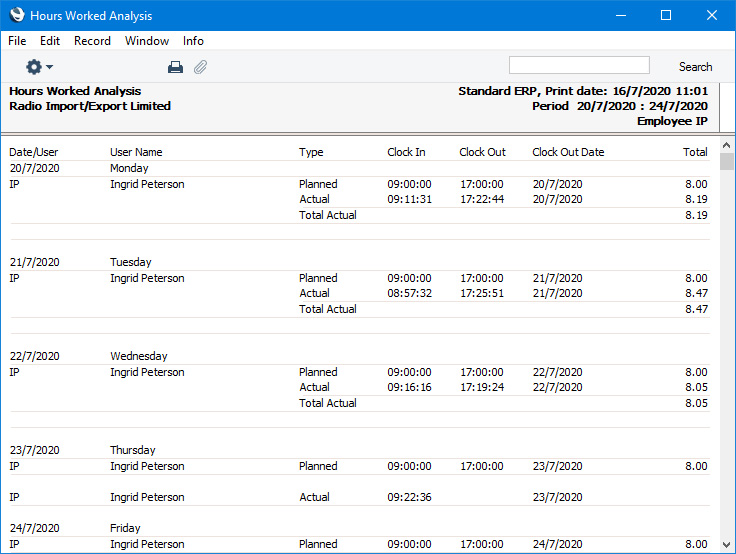The width and height of the screenshot is (736, 554).
Task: Click the Search button
Action: [695, 67]
